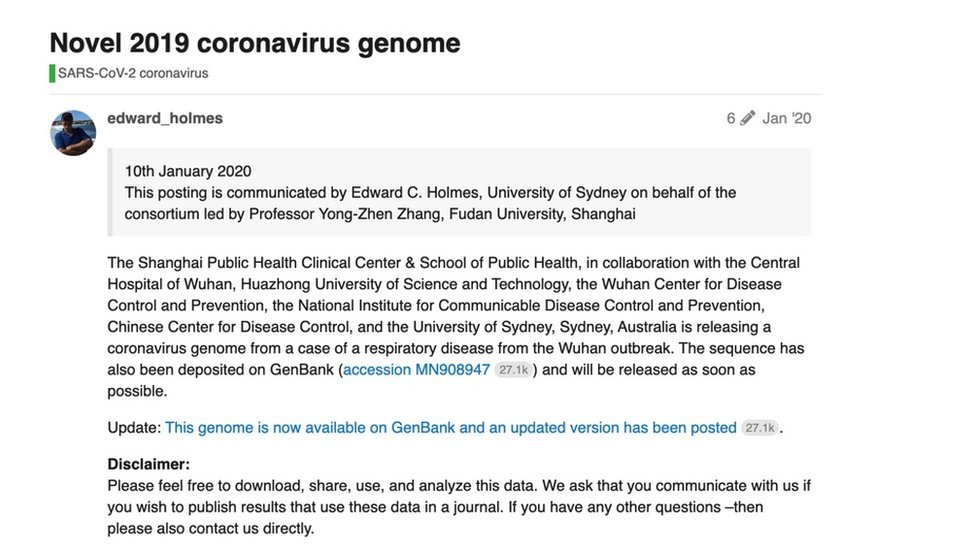Viewport: 976px width, 549px height.
Task: Open the edward_holmes username profile link
Action: point(165,118)
